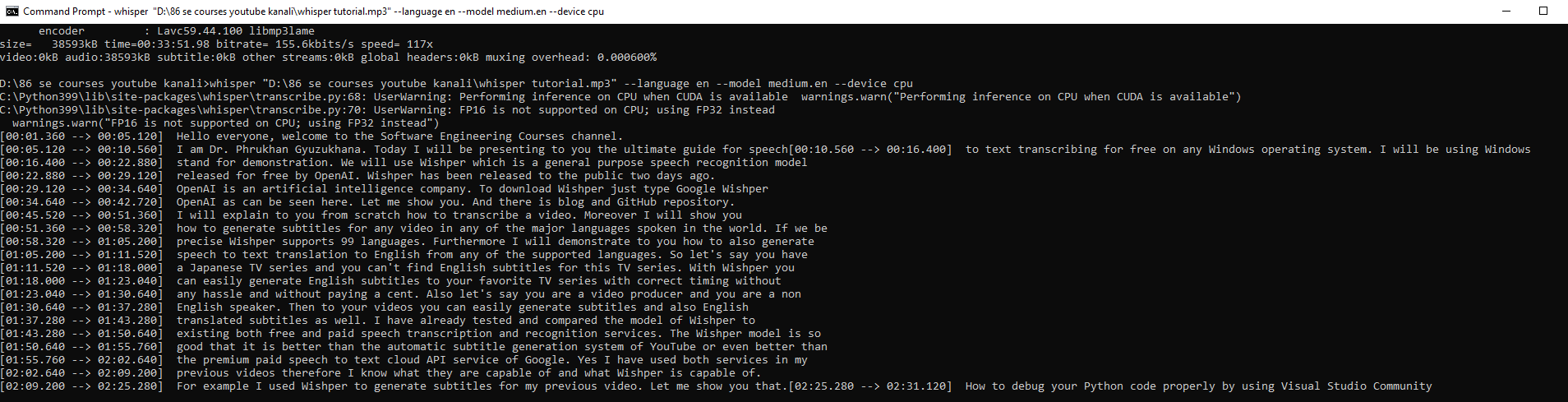The width and height of the screenshot is (1568, 402).
Task: Click the 'FP16 is not supported on CPU' warning
Action: (x=616, y=110)
